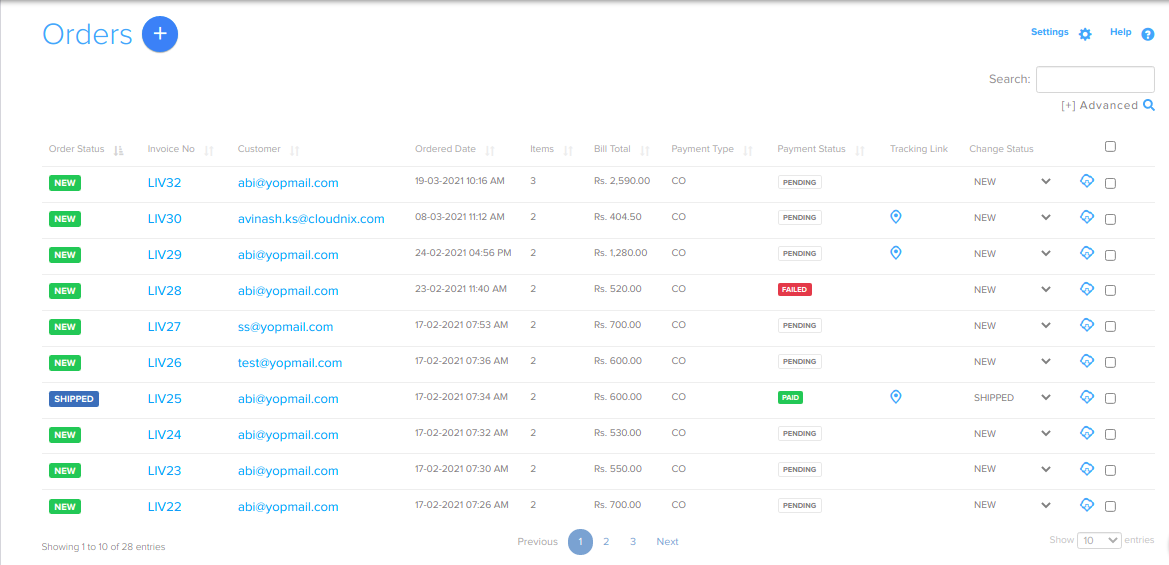The height and width of the screenshot is (565, 1169).
Task: Click cloud download icon for LIV29
Action: (1086, 253)
